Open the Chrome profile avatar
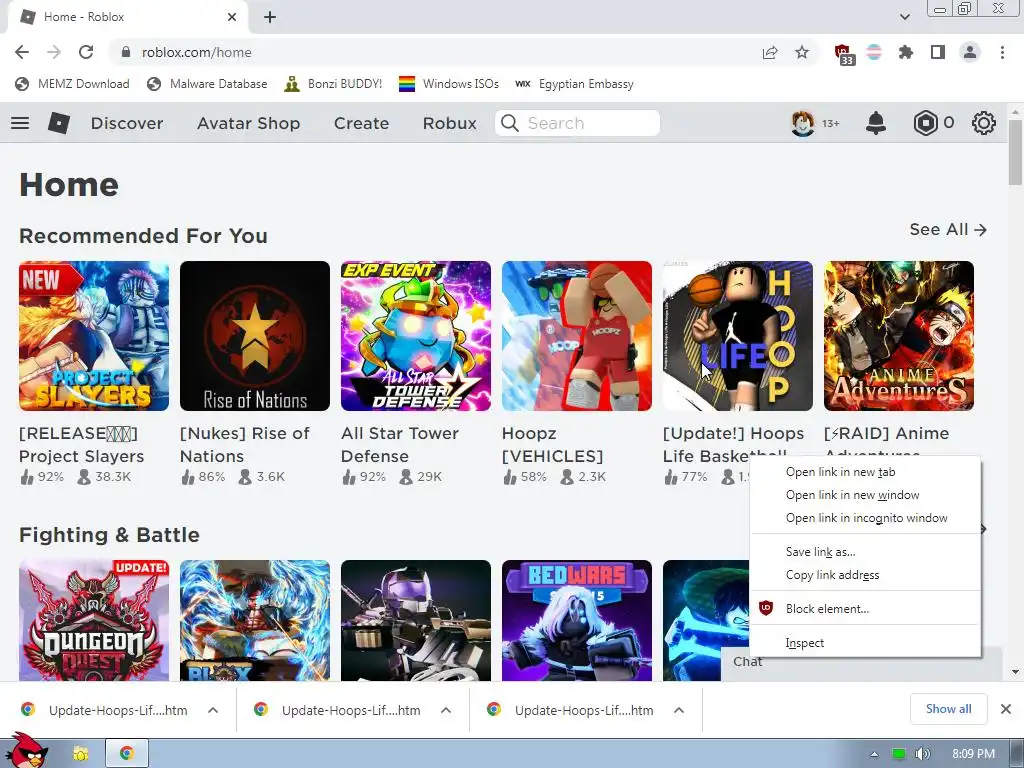This screenshot has width=1024, height=768. pos(970,52)
